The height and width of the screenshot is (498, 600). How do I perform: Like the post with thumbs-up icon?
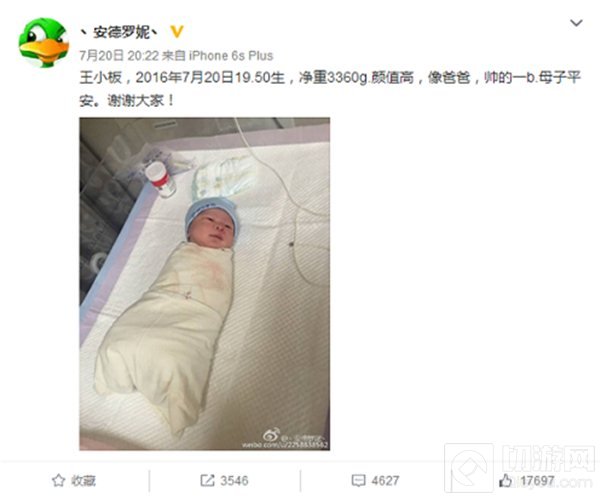[505, 480]
